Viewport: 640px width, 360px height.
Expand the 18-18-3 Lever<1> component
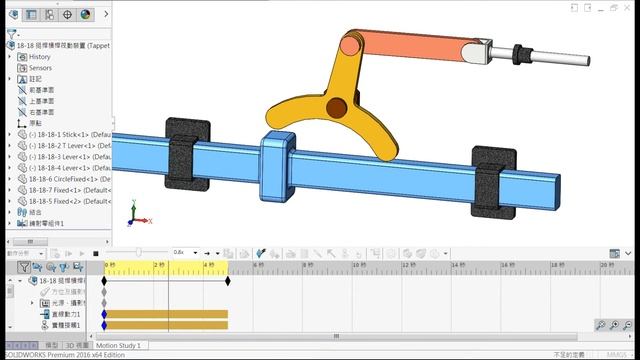9,157
